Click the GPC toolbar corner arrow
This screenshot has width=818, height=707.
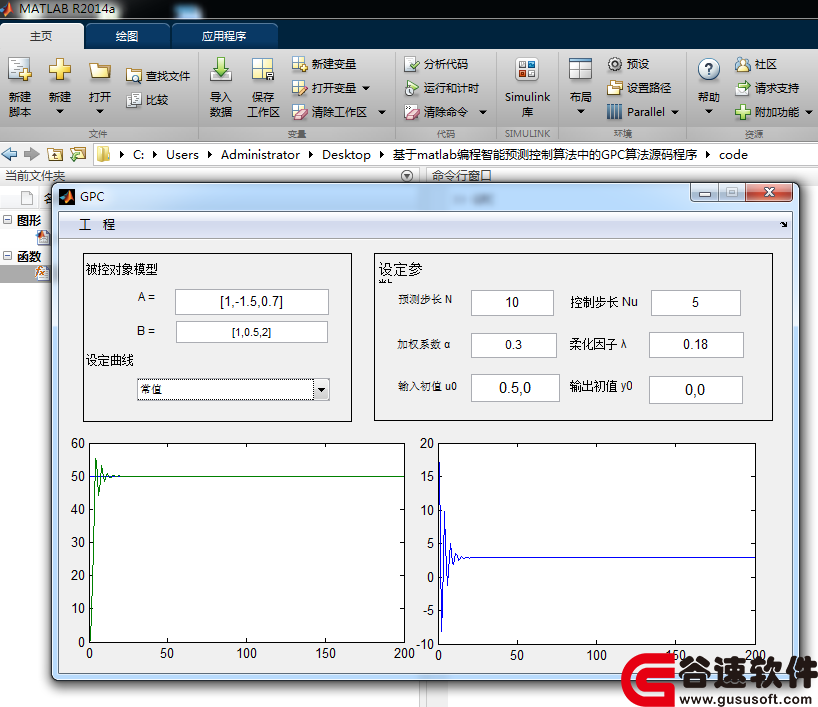pyautogui.click(x=783, y=224)
